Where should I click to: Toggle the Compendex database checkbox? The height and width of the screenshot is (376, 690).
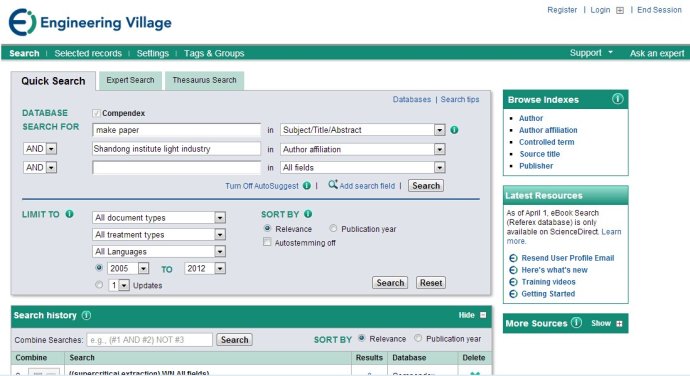pos(96,113)
